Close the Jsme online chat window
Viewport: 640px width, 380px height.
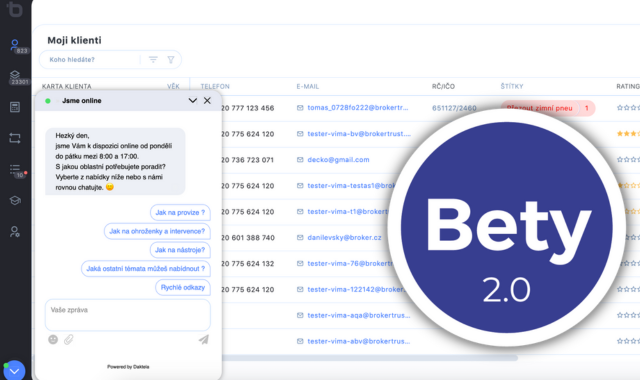coord(207,100)
